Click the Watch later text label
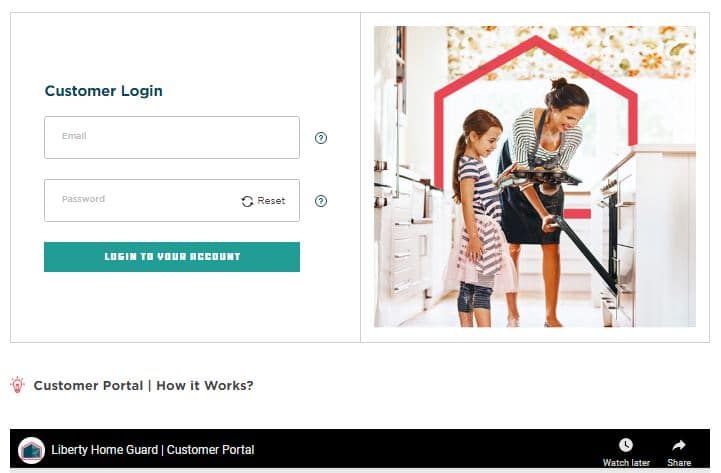 626,462
